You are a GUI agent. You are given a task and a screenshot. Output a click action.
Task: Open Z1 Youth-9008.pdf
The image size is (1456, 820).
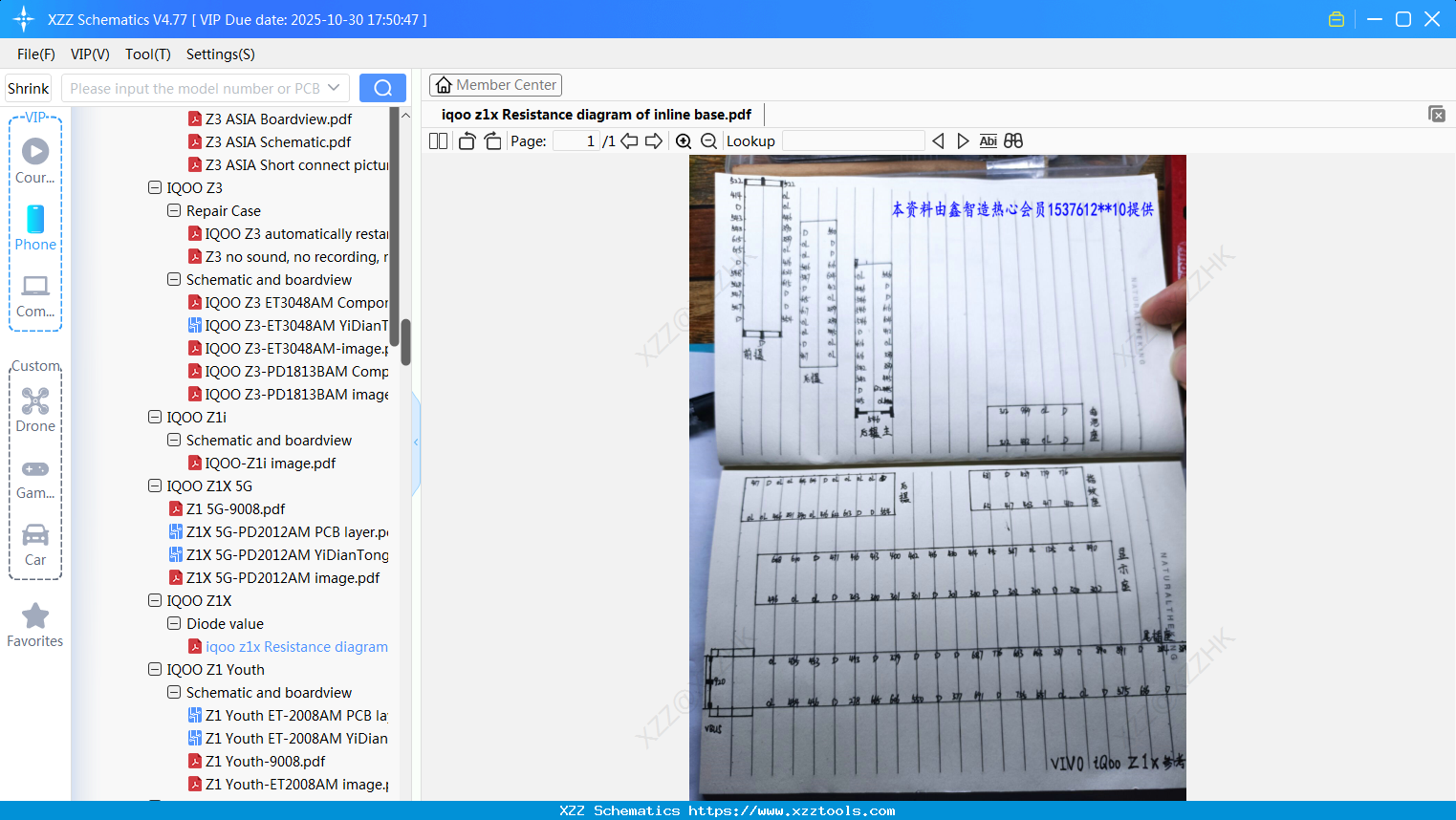point(256,762)
